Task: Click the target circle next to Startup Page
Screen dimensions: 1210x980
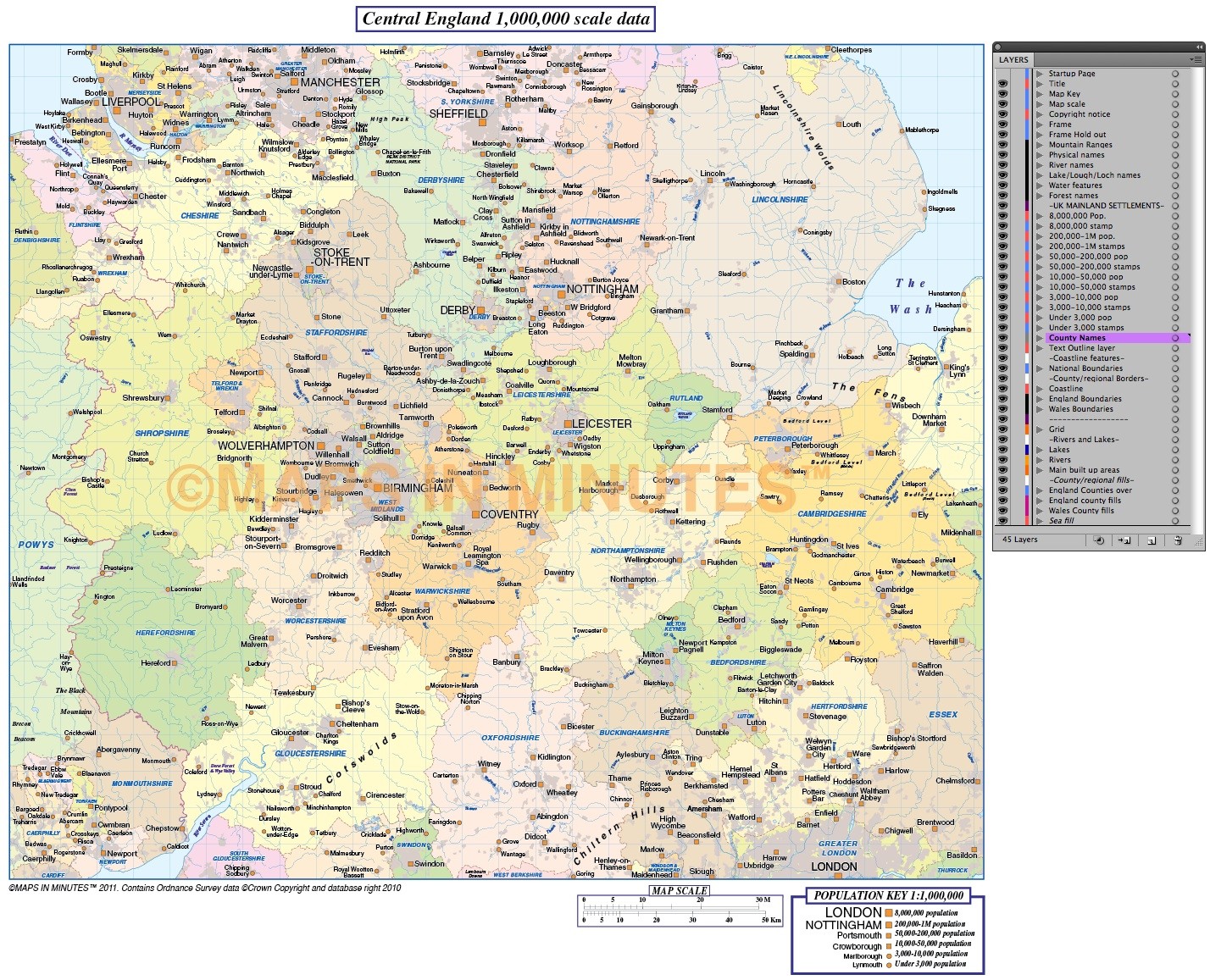Action: click(1174, 74)
